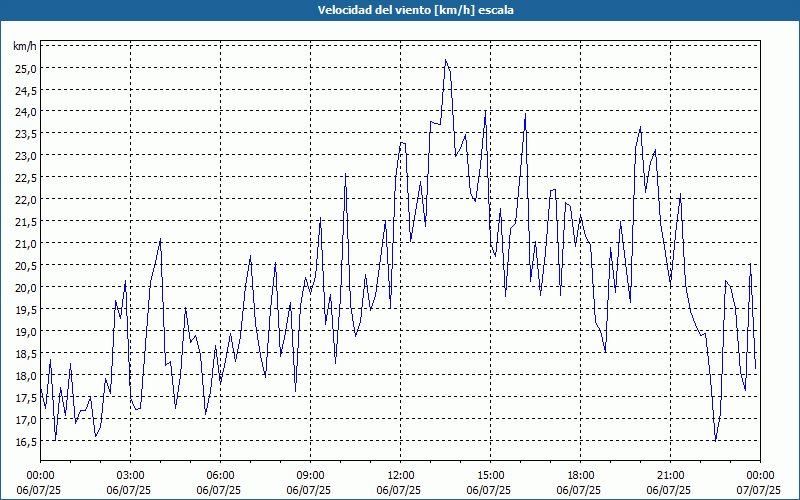The width and height of the screenshot is (800, 500).
Task: Click the highest wind speed peak above 25,0
Action: point(446,60)
